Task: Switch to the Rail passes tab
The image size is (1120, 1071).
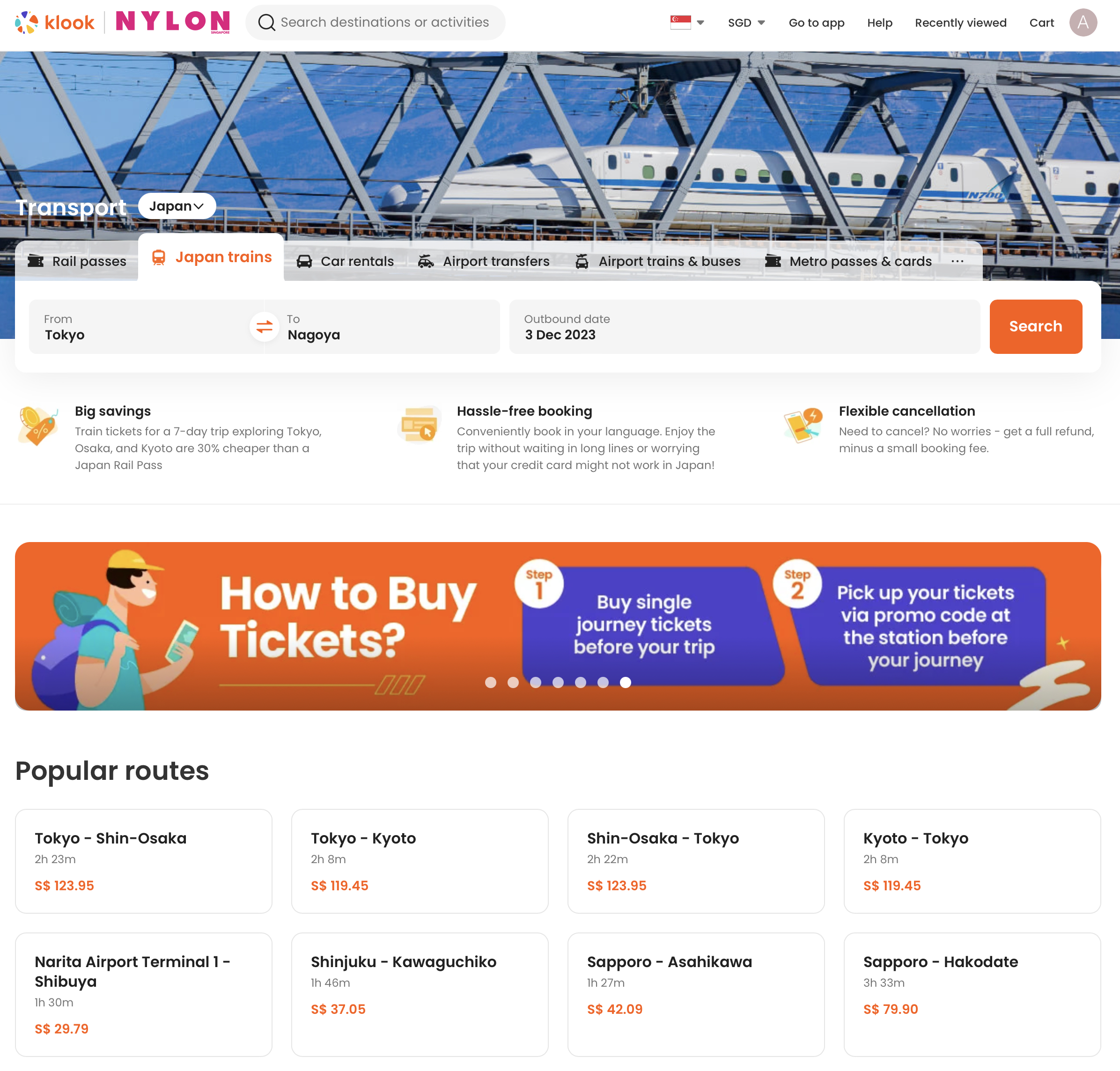Action: point(76,262)
